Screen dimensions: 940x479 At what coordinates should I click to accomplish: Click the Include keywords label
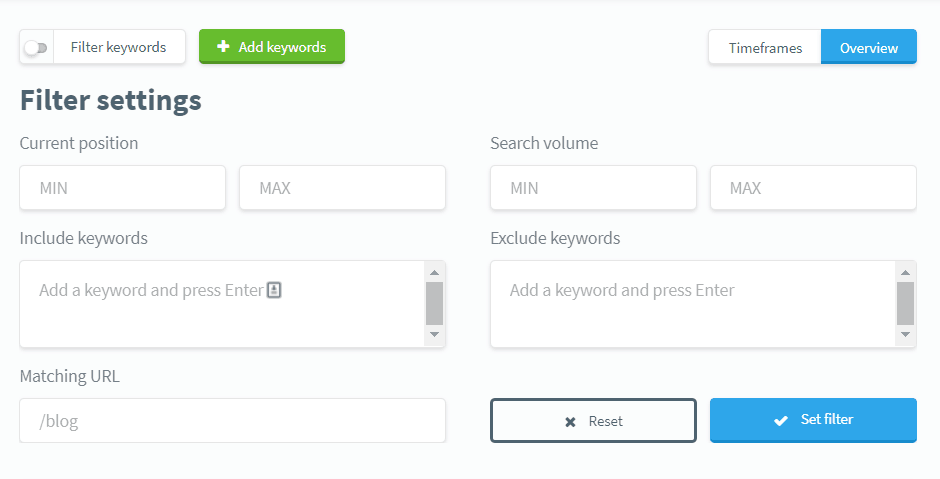tap(83, 238)
